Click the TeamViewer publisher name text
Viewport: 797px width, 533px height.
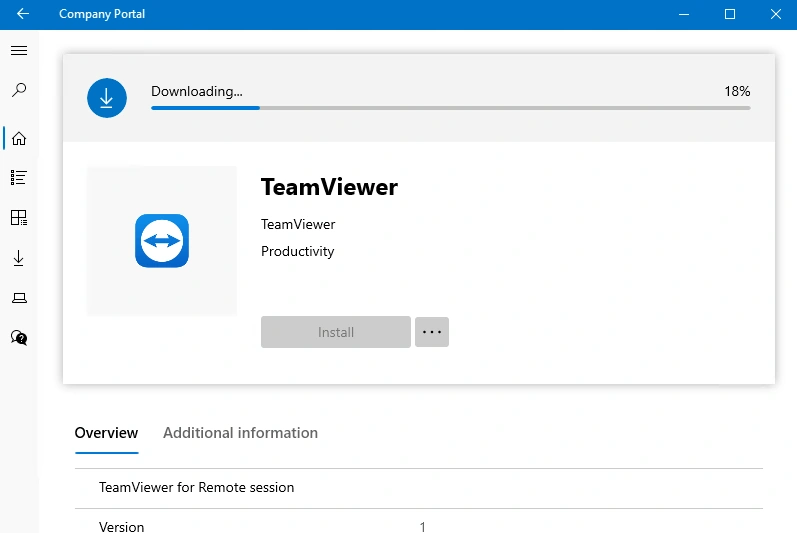tap(298, 224)
